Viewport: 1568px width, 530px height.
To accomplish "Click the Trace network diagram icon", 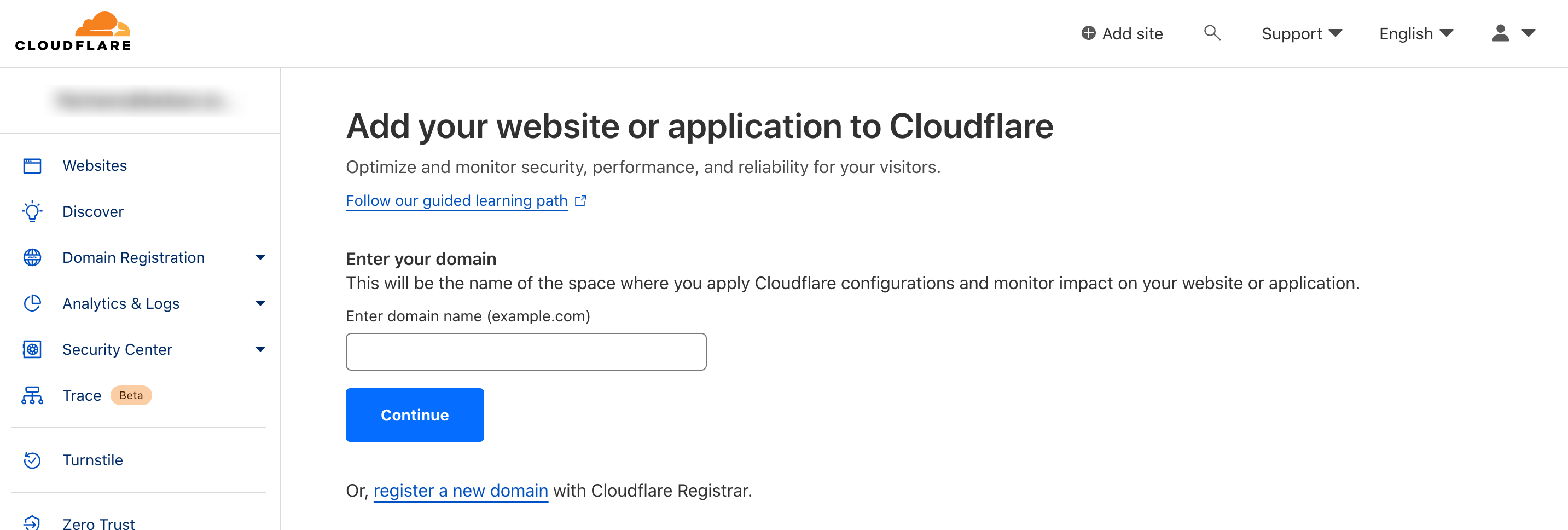I will coord(32,395).
